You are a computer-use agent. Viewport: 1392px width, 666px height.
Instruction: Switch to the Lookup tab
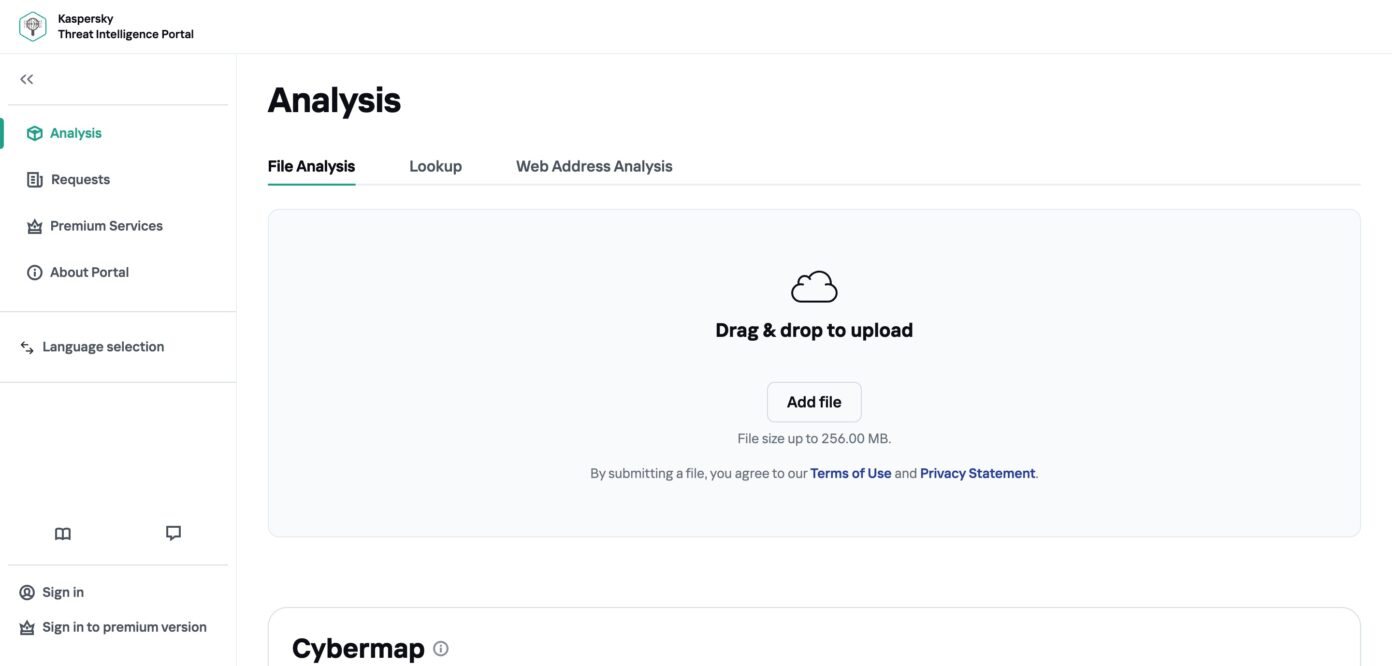pos(435,166)
